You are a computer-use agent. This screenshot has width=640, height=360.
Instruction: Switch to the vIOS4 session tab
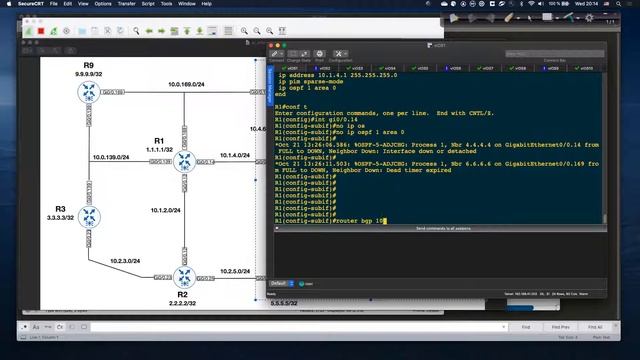click(x=387, y=68)
